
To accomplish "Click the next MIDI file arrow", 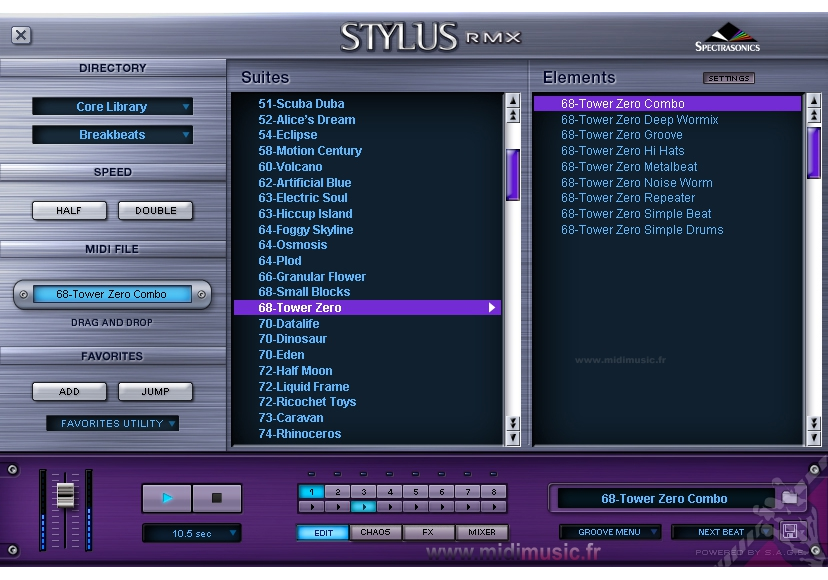I will point(201,294).
